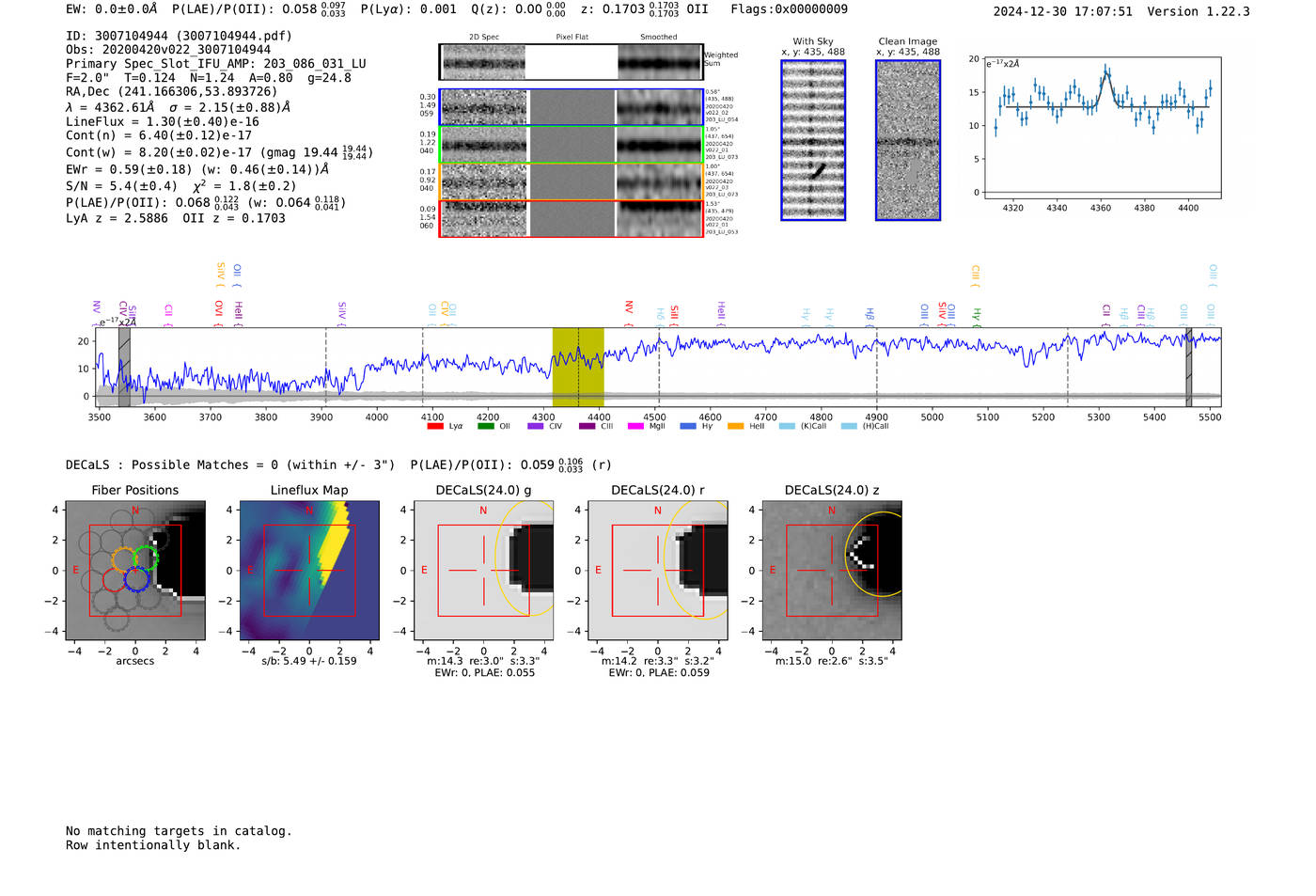Click the orange HeII legend swatch
Viewport: 1316px width, 896px height.
(735, 426)
